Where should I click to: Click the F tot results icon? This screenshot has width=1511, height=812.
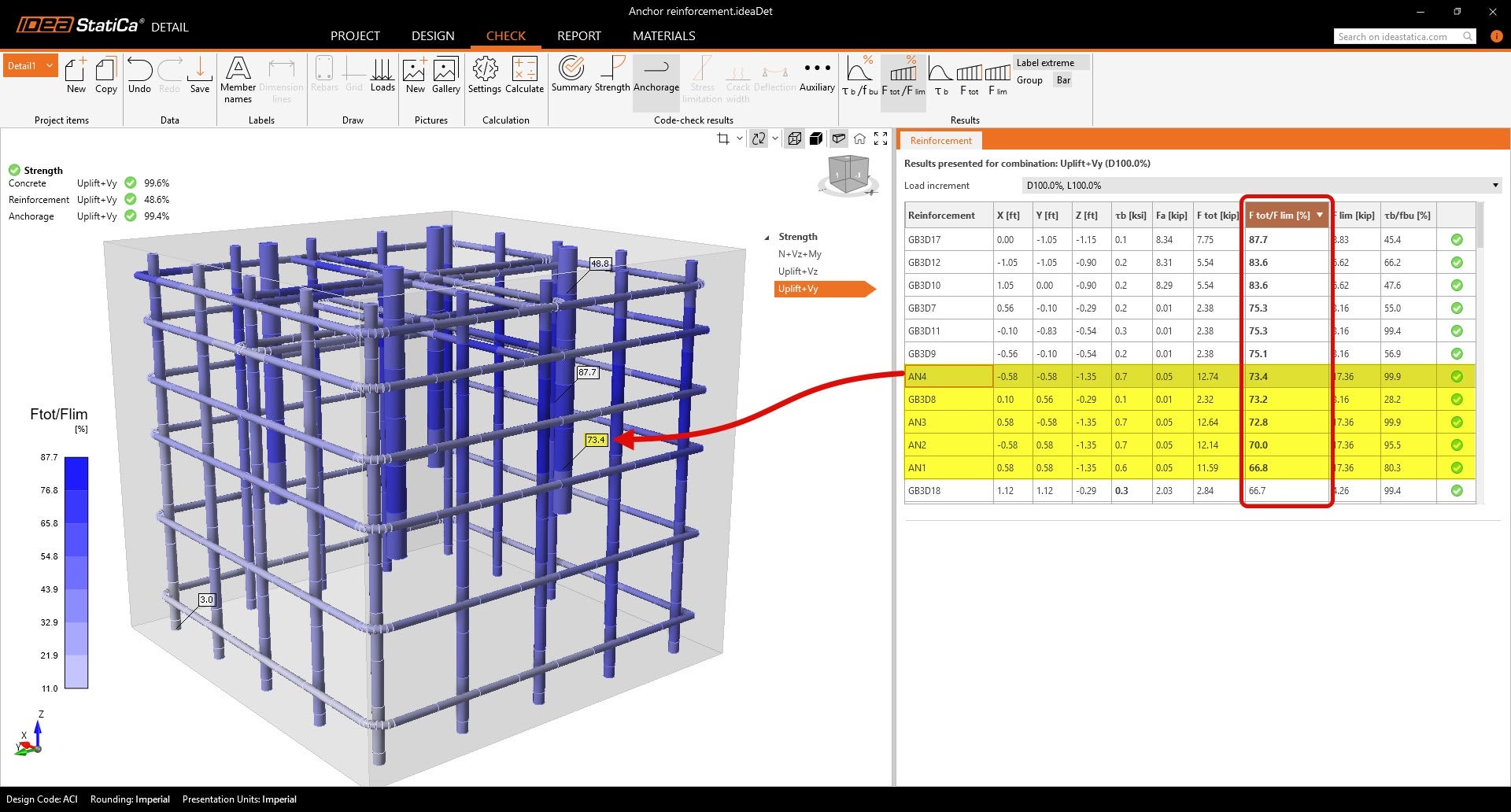[x=968, y=79]
